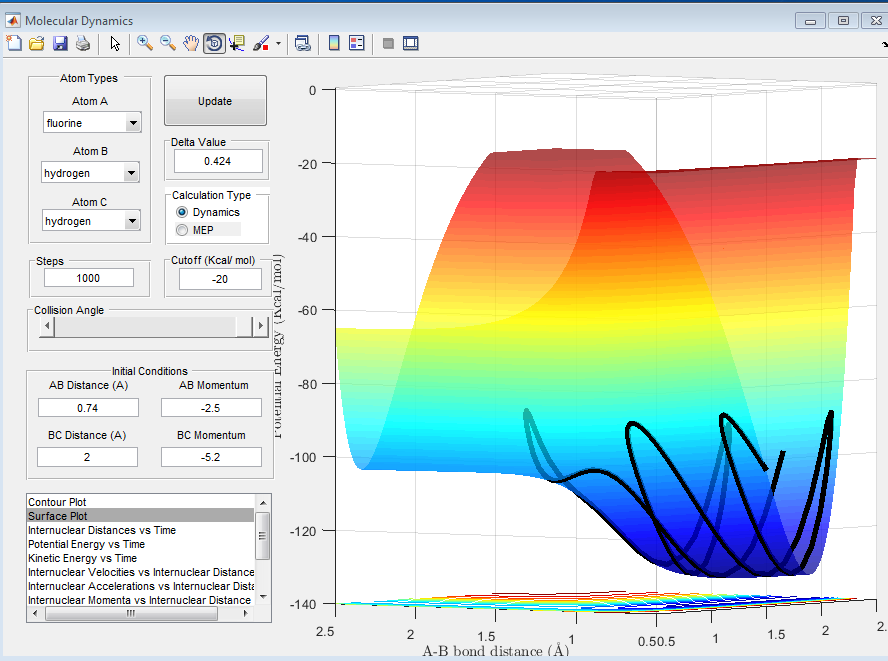Insert a colorbar from the toolbar

pos(334,43)
